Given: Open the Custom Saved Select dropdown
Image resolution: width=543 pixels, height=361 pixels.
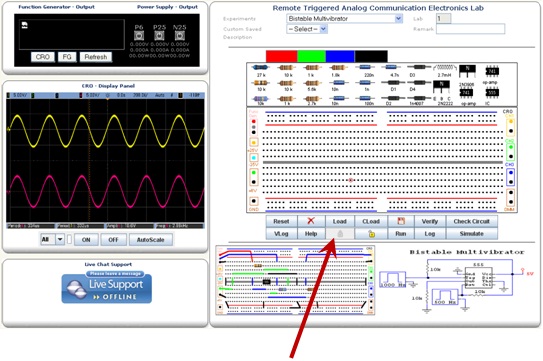Looking at the screenshot, I should click(307, 29).
